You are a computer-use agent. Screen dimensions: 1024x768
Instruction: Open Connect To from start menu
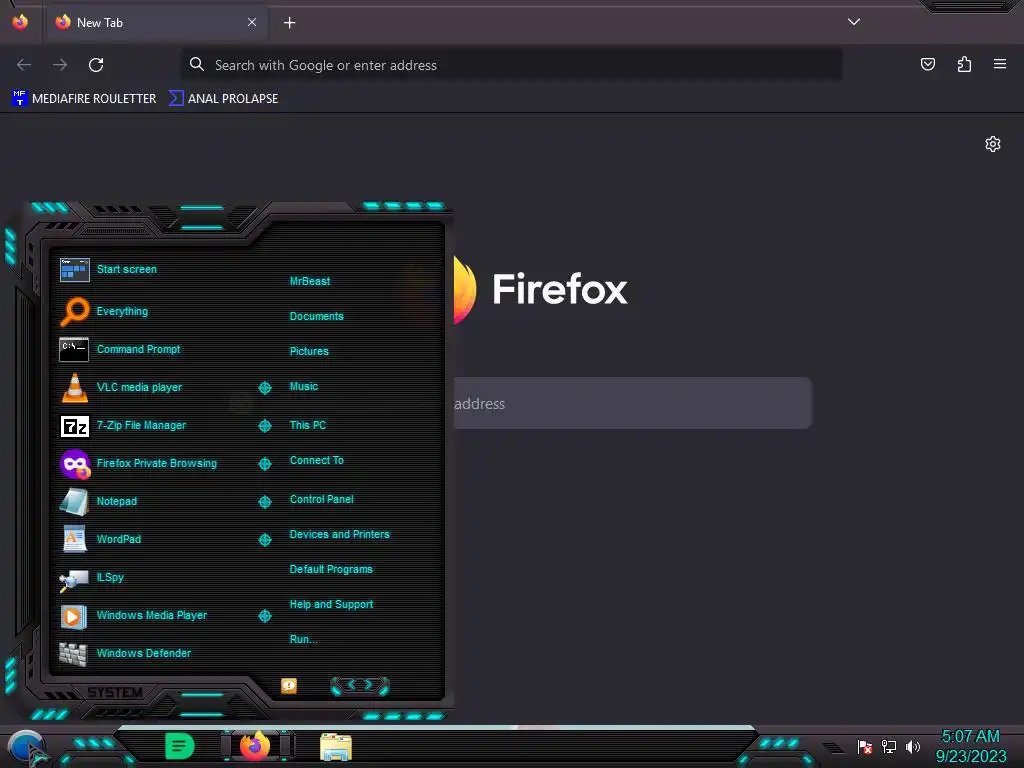point(316,460)
